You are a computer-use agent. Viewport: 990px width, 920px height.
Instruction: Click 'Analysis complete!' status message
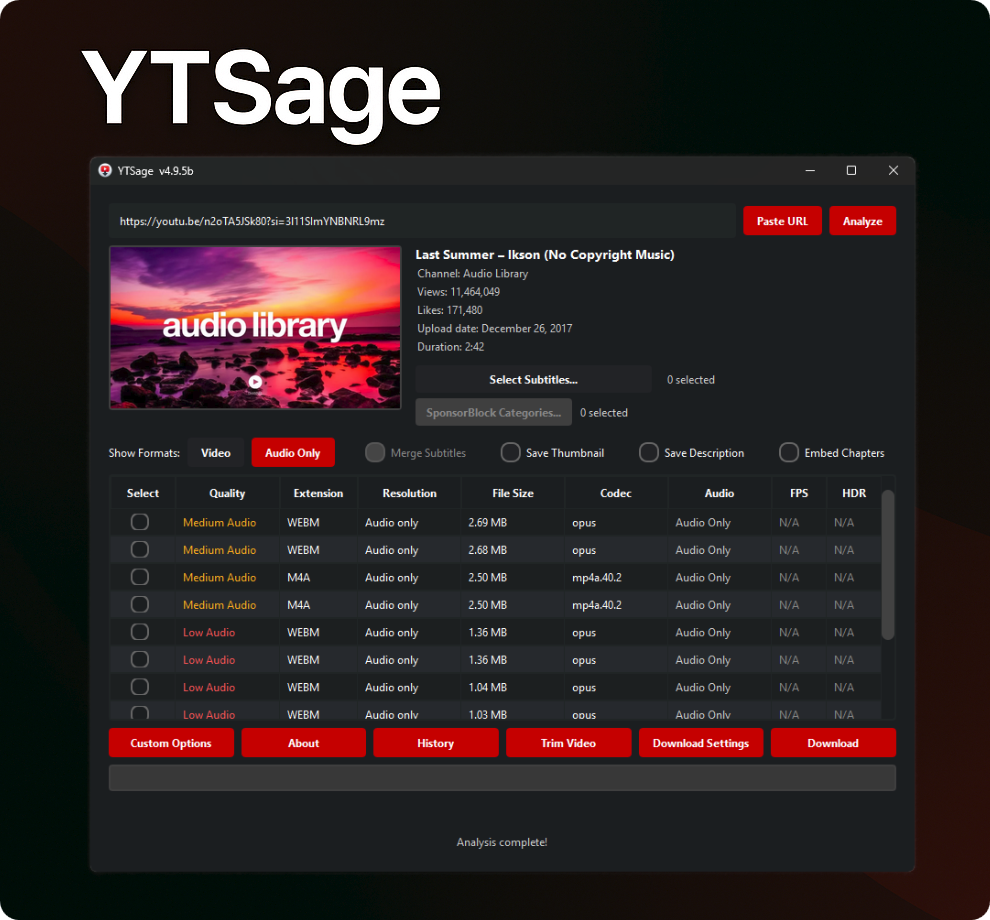(502, 842)
